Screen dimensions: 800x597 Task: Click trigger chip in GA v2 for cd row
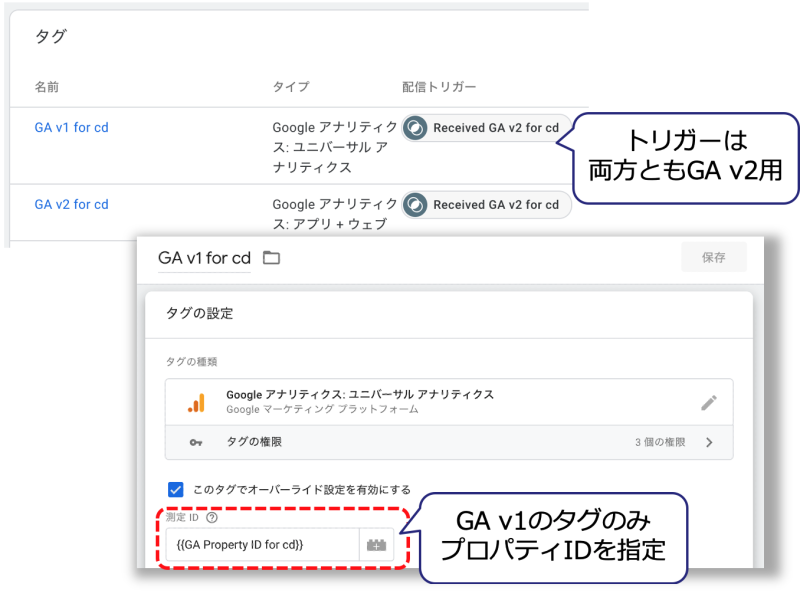[x=486, y=205]
